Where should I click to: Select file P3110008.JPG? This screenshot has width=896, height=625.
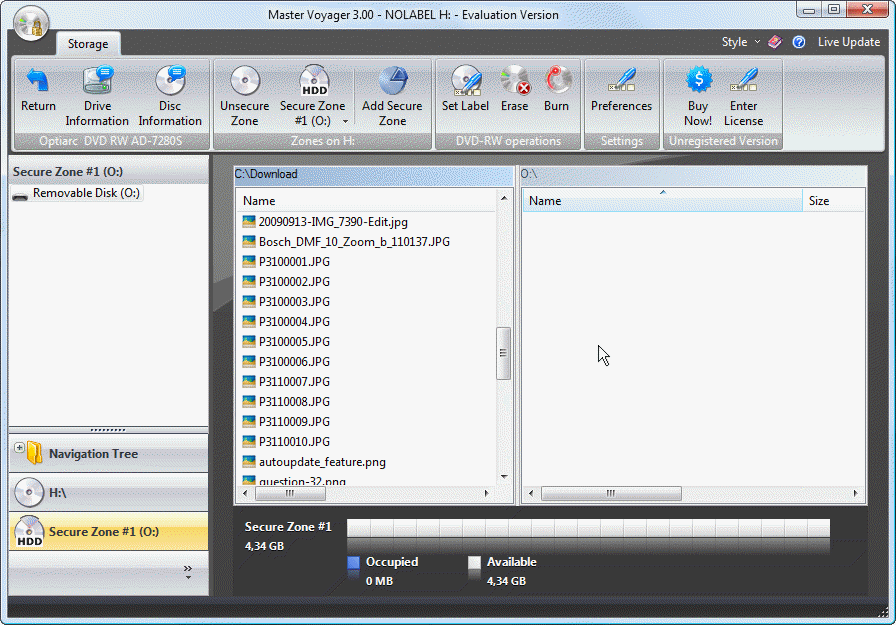point(294,402)
